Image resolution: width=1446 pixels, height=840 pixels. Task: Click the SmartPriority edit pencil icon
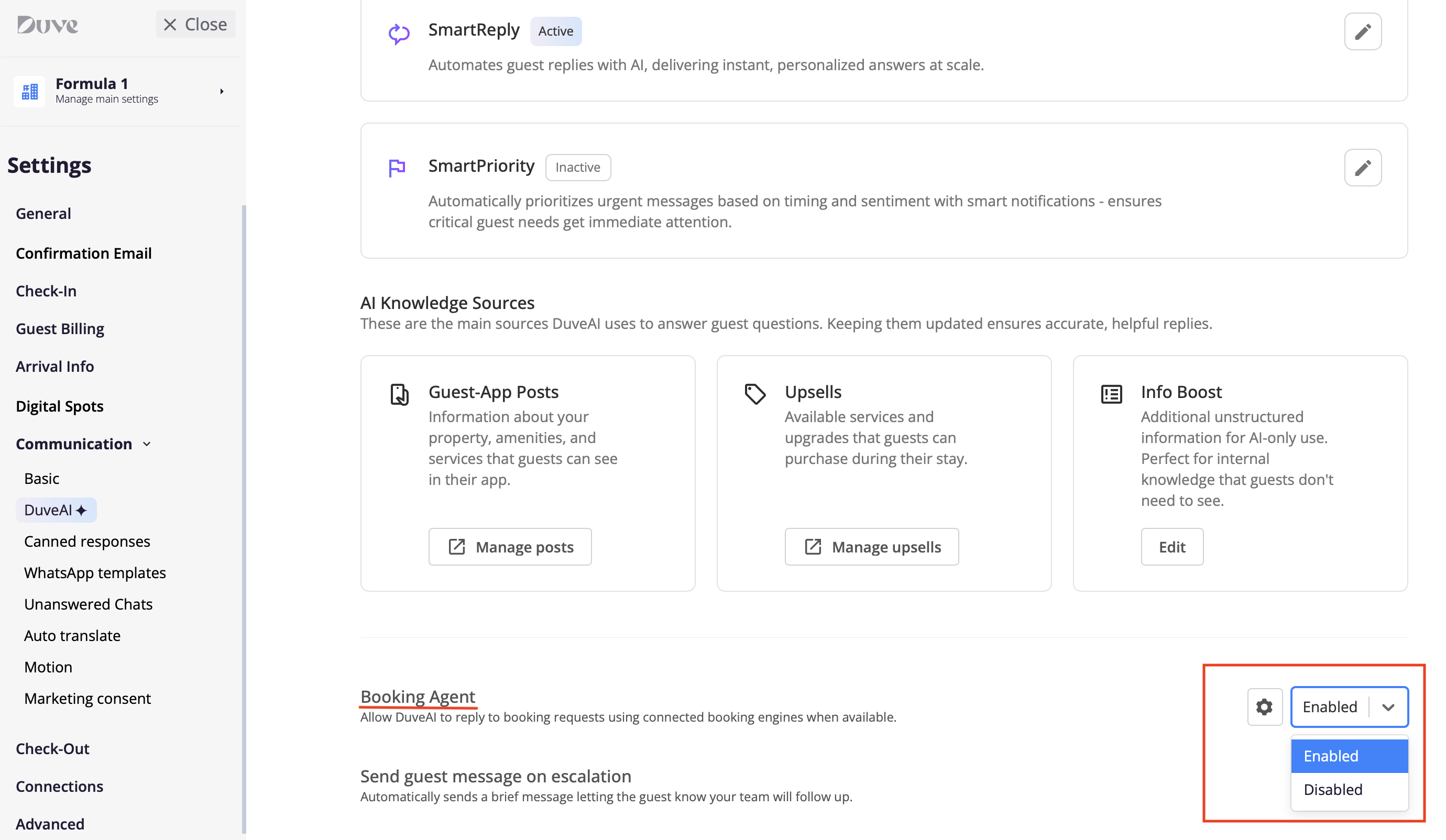[1362, 168]
